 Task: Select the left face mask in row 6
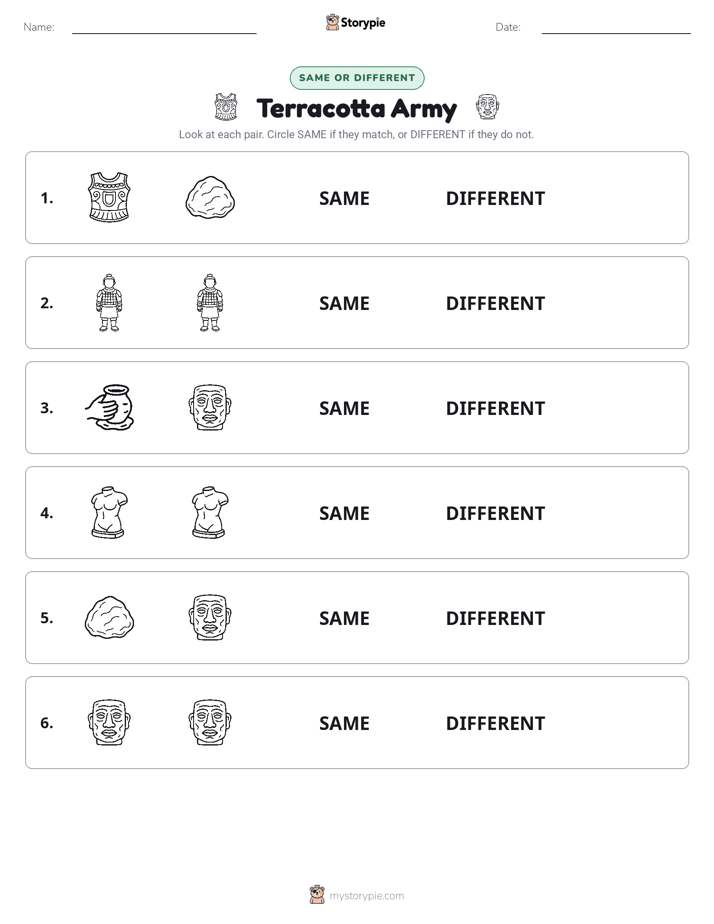109,722
